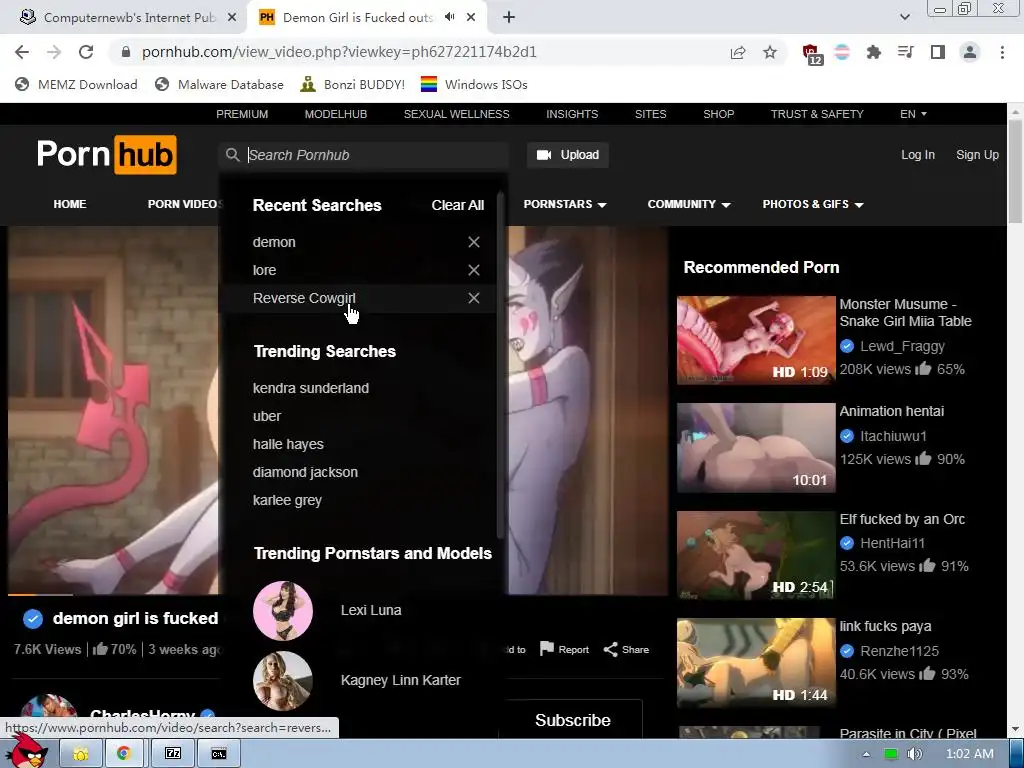Click Sign Up

click(977, 155)
